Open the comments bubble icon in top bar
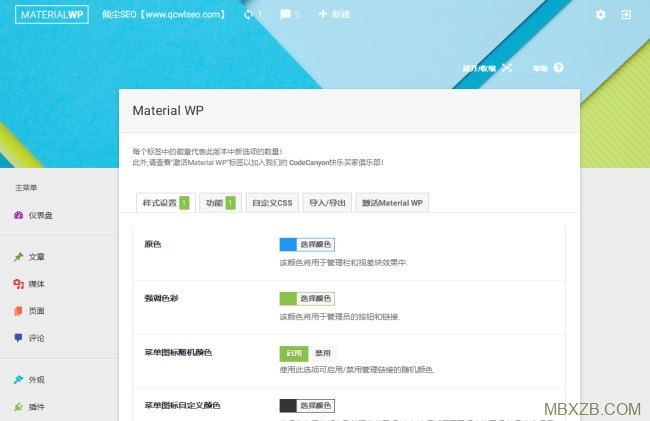Viewport: 650px width, 421px height. [285, 15]
